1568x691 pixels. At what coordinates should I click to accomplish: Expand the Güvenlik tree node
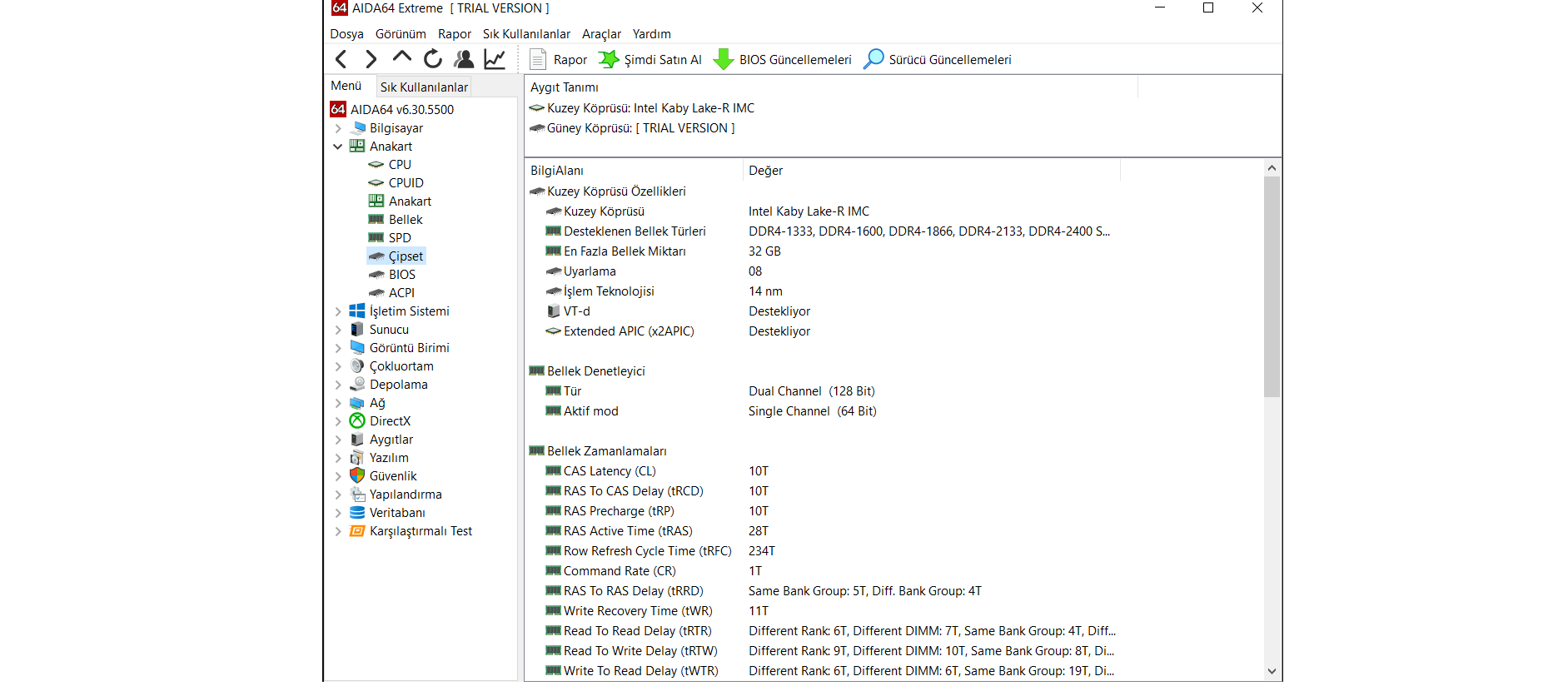(338, 476)
